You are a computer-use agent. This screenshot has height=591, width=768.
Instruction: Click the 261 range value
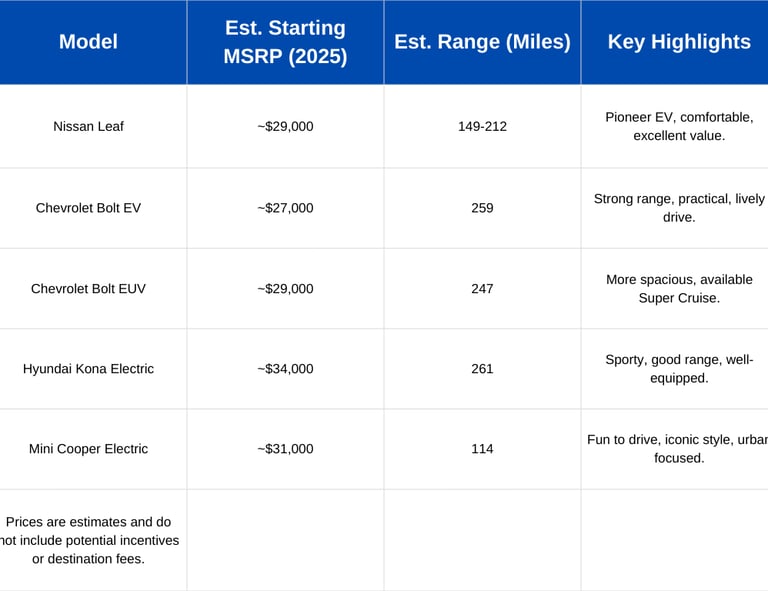pyautogui.click(x=482, y=369)
